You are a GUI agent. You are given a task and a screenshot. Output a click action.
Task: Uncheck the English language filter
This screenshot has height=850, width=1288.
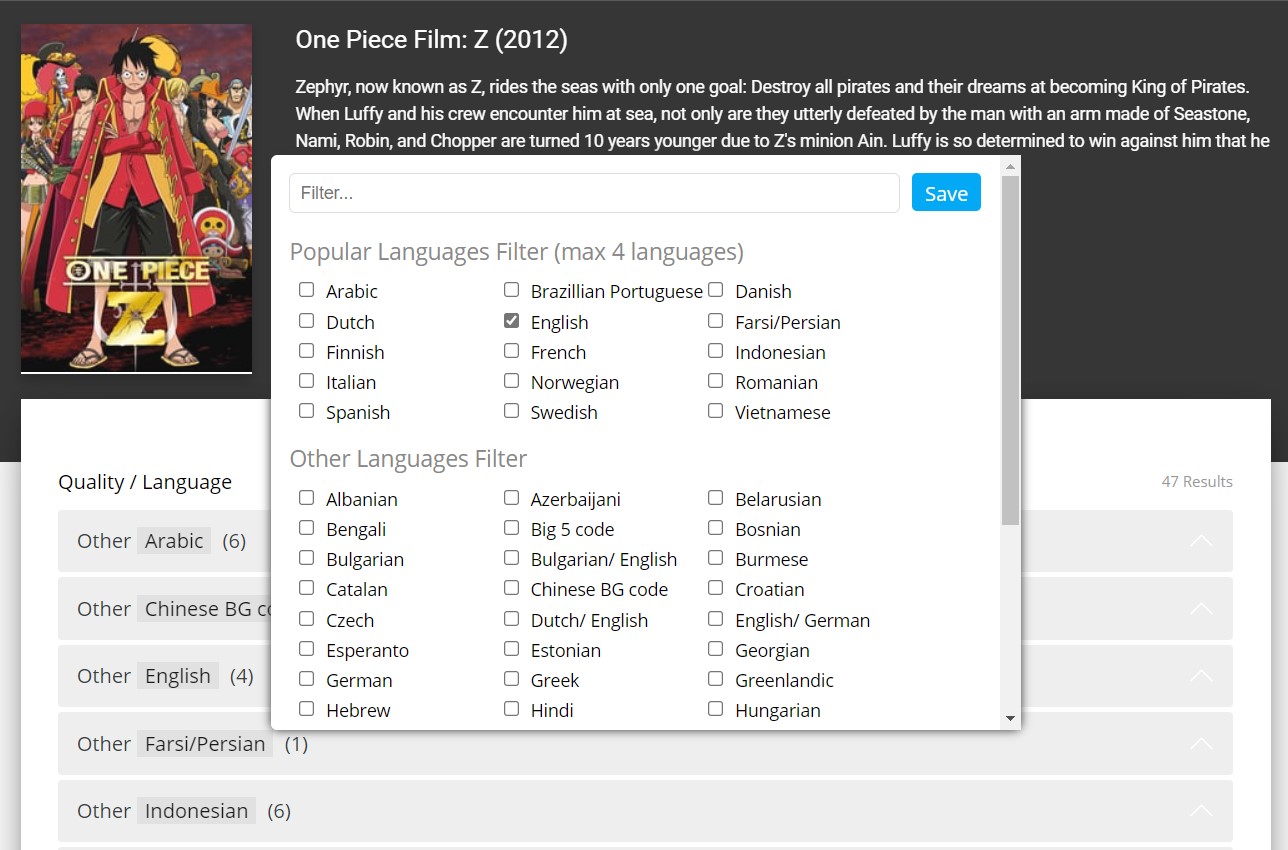pyautogui.click(x=511, y=320)
